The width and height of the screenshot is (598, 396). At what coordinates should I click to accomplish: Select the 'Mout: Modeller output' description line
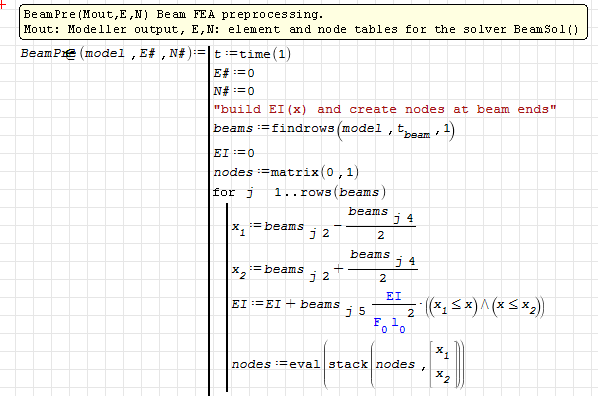coord(301,29)
